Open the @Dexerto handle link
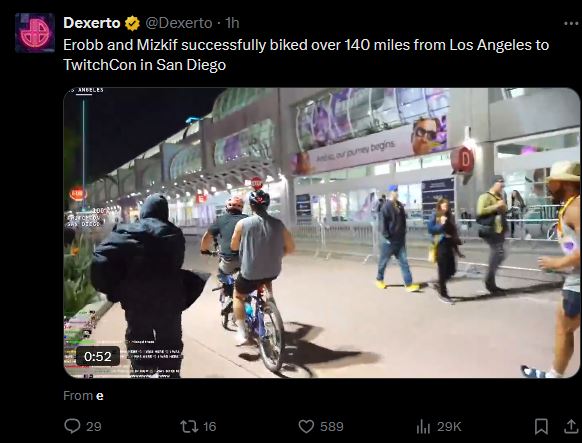 (179, 23)
